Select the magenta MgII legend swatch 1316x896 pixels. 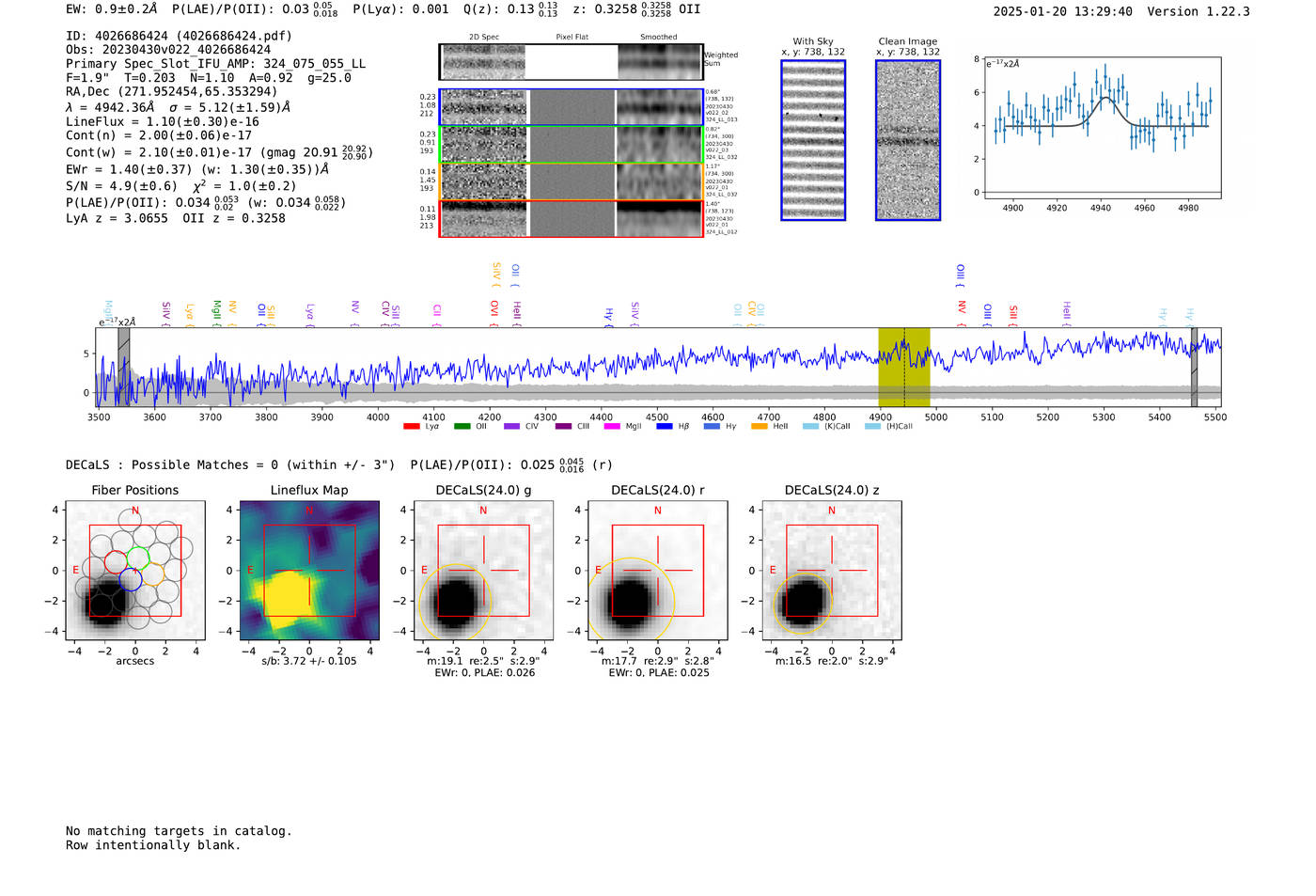click(x=612, y=426)
